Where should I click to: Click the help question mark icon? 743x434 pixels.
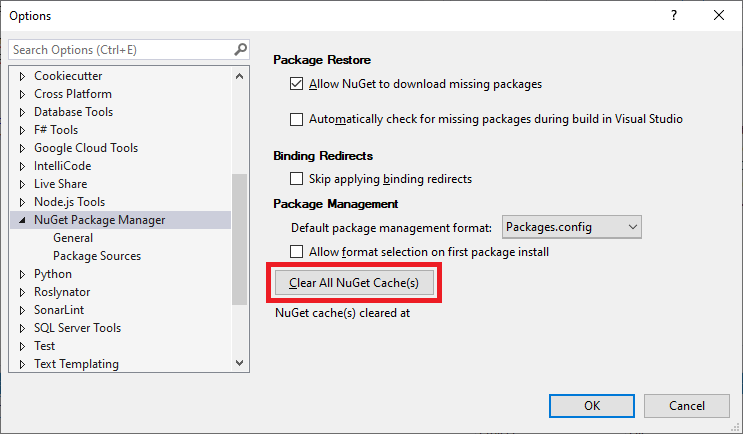coord(674,16)
